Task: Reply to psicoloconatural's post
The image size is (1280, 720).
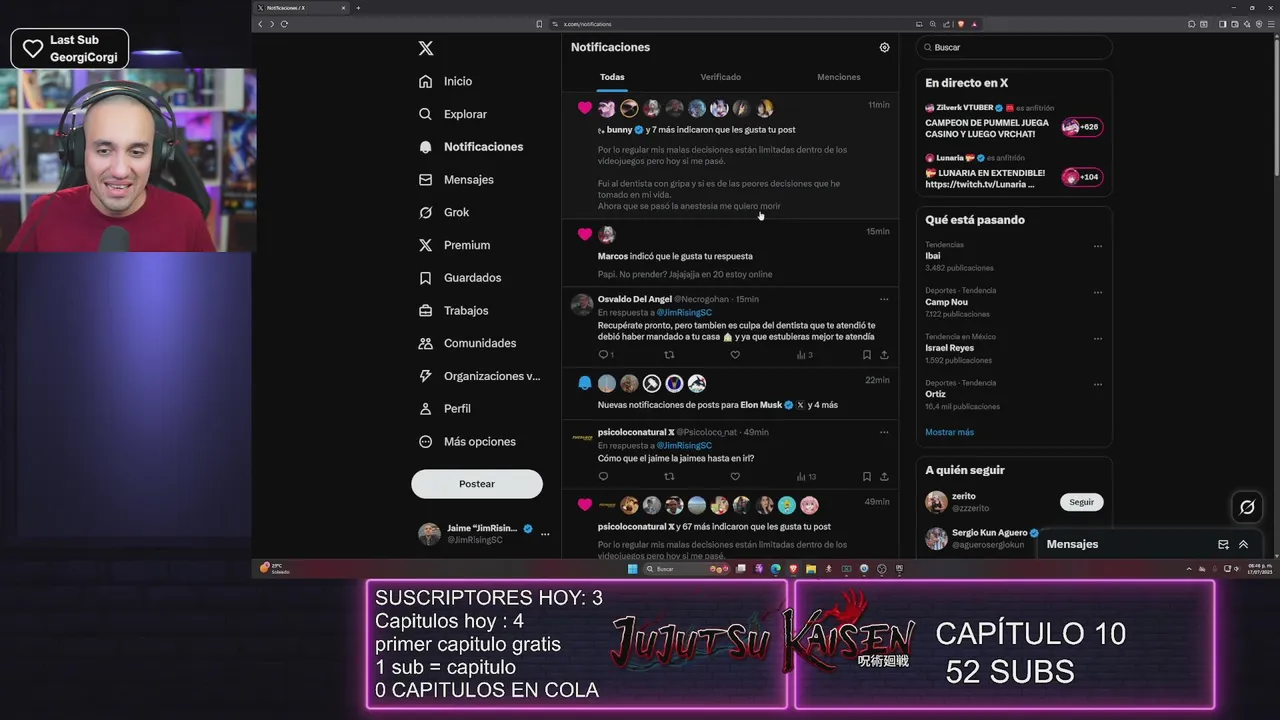Action: 603,477
